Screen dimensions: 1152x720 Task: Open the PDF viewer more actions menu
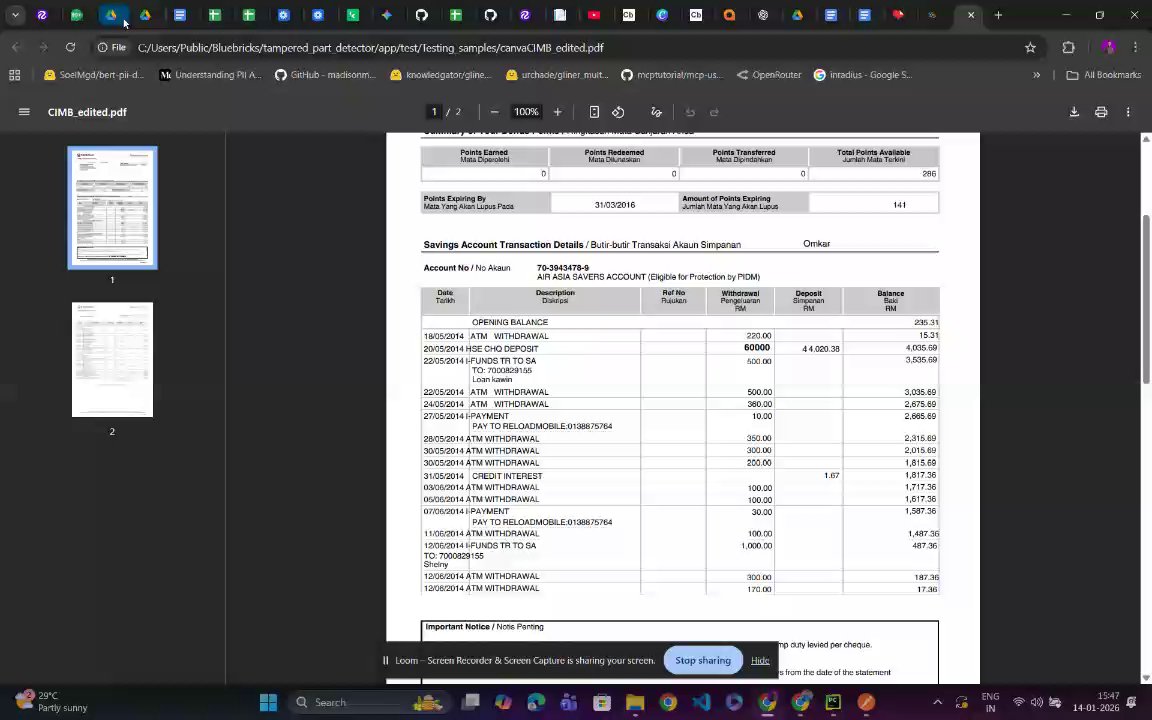pyautogui.click(x=1128, y=112)
